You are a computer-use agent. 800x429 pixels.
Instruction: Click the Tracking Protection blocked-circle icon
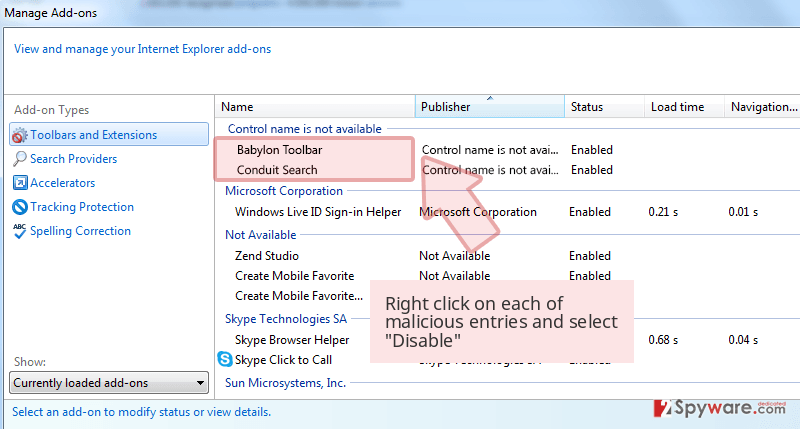point(20,207)
